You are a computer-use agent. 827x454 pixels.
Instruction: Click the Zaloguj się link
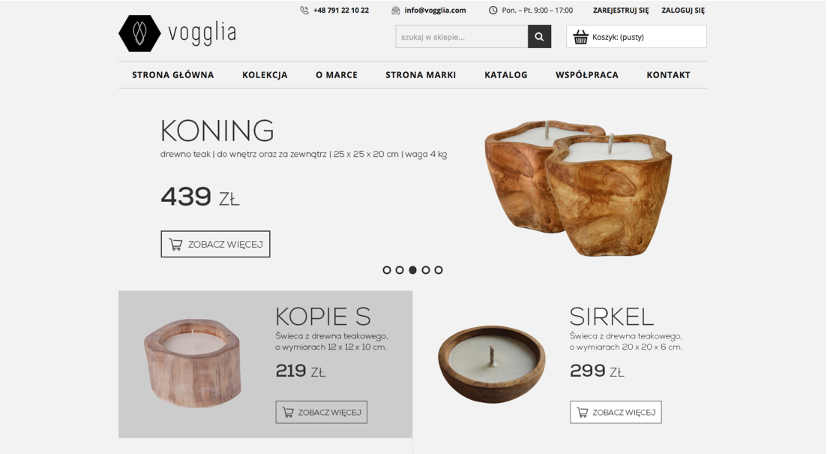[x=683, y=10]
